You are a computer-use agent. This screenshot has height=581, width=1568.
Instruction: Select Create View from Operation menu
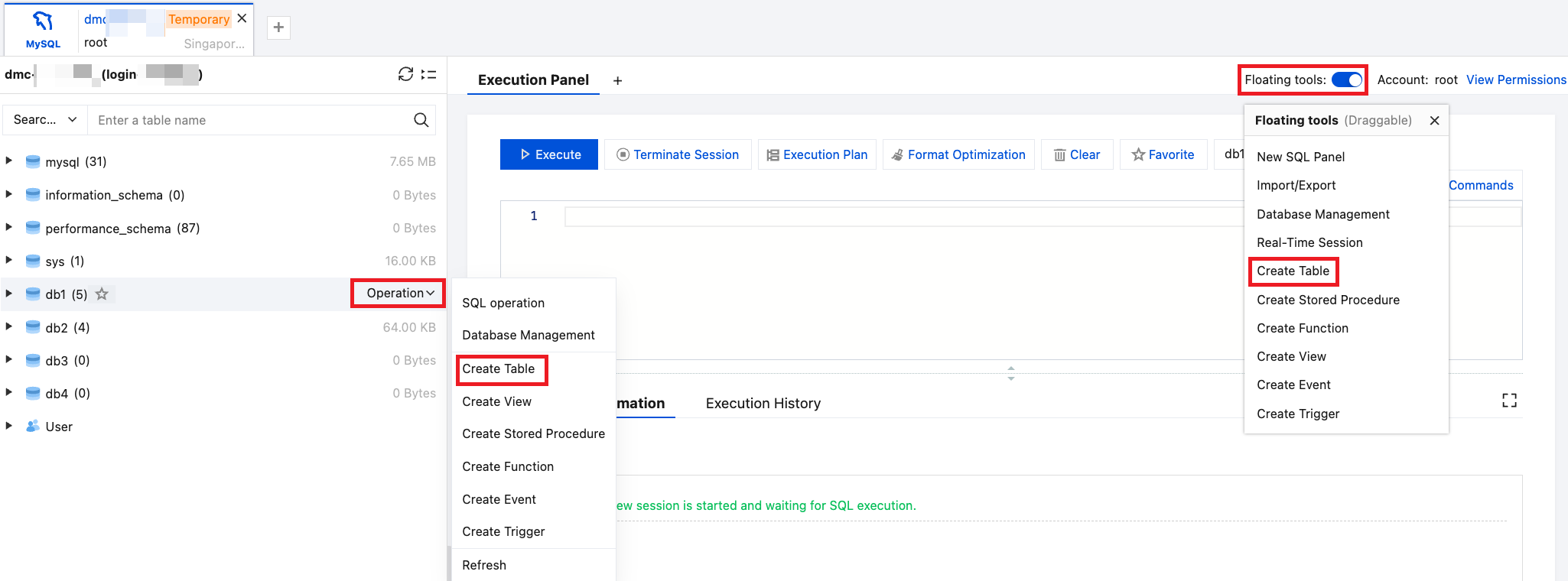click(496, 401)
